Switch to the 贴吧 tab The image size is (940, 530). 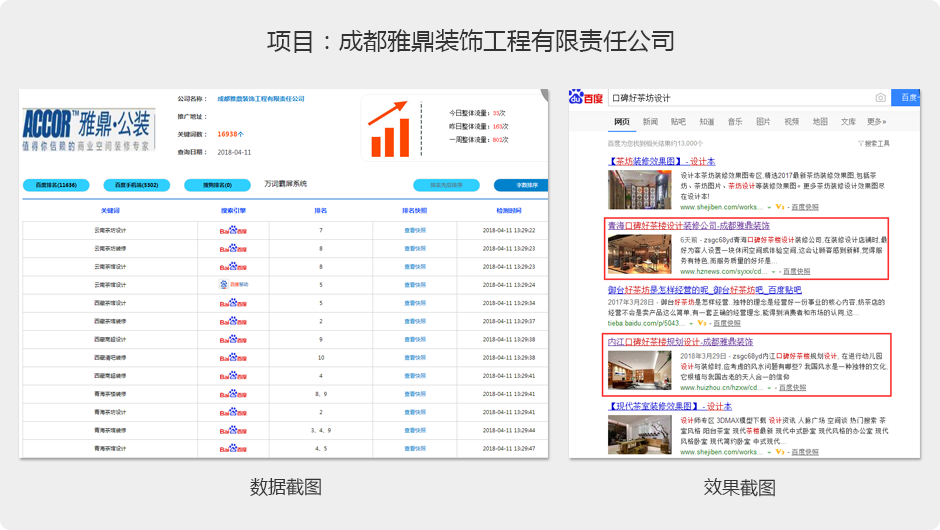click(x=678, y=122)
